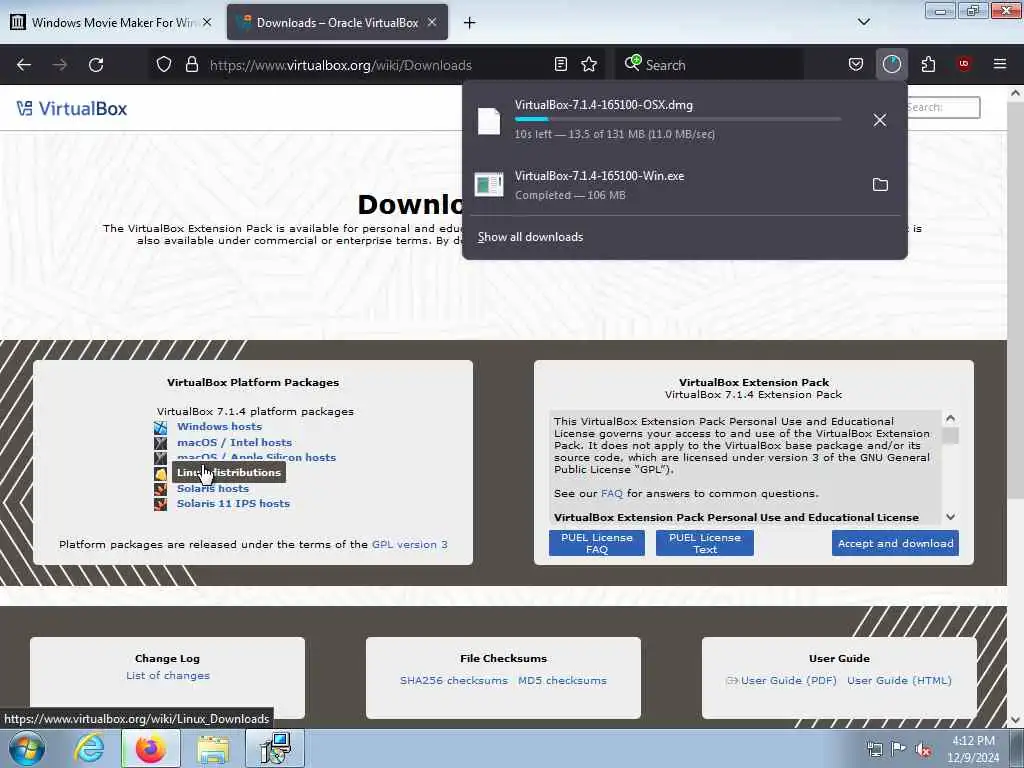Click the PUEL License FAQ button
1024x768 pixels.
(597, 543)
